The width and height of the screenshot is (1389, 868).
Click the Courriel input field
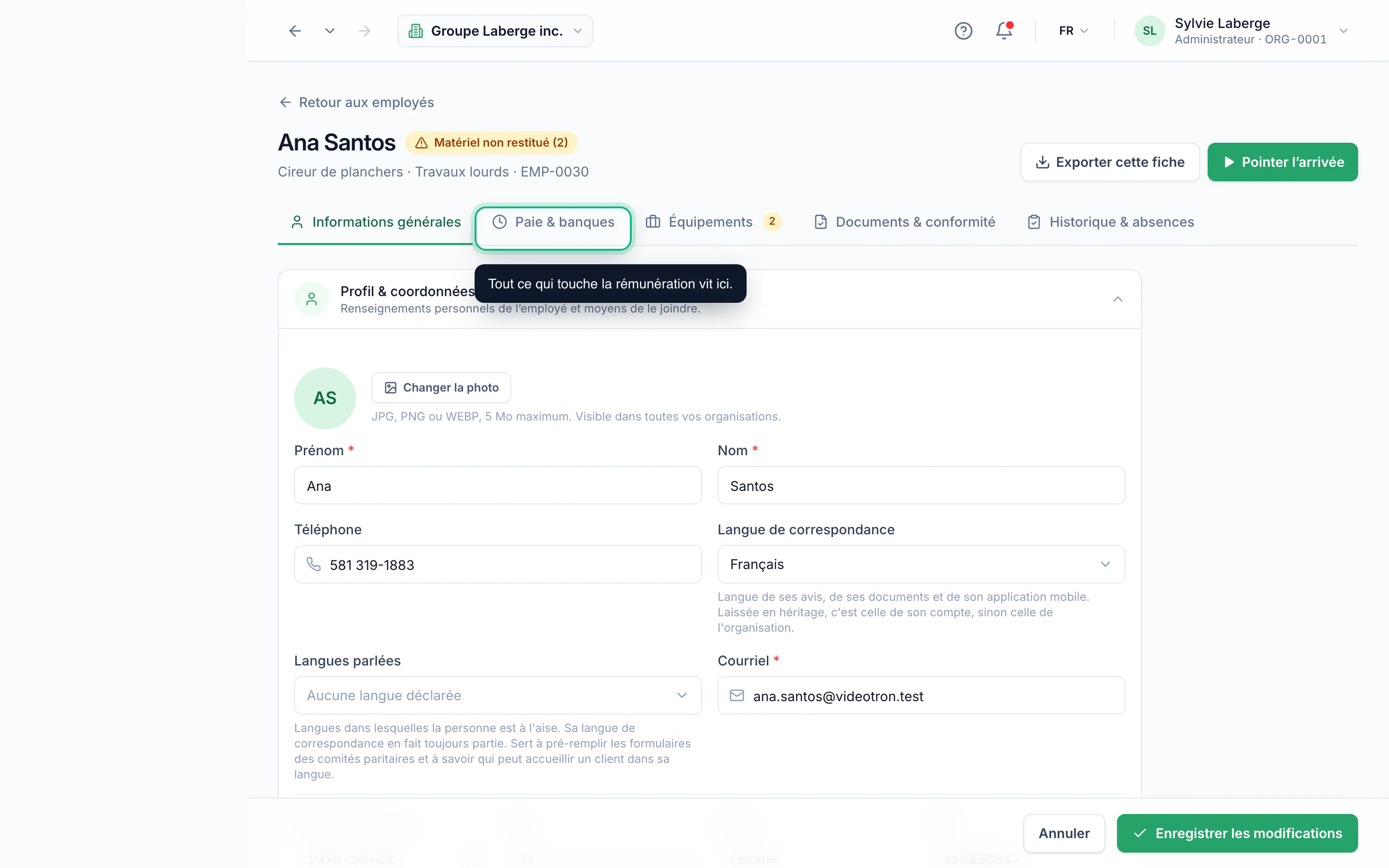[921, 696]
